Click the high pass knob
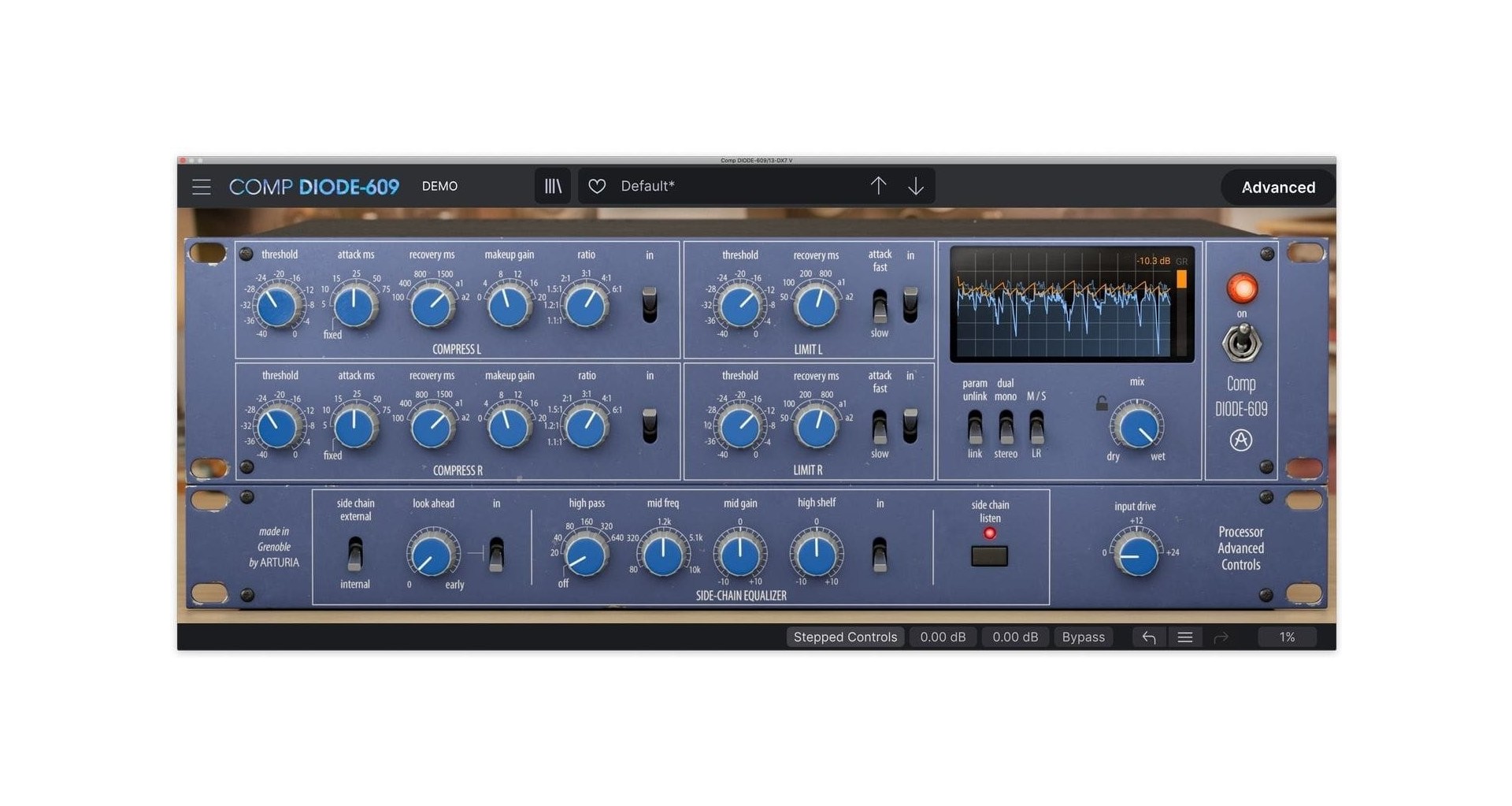 pos(586,555)
